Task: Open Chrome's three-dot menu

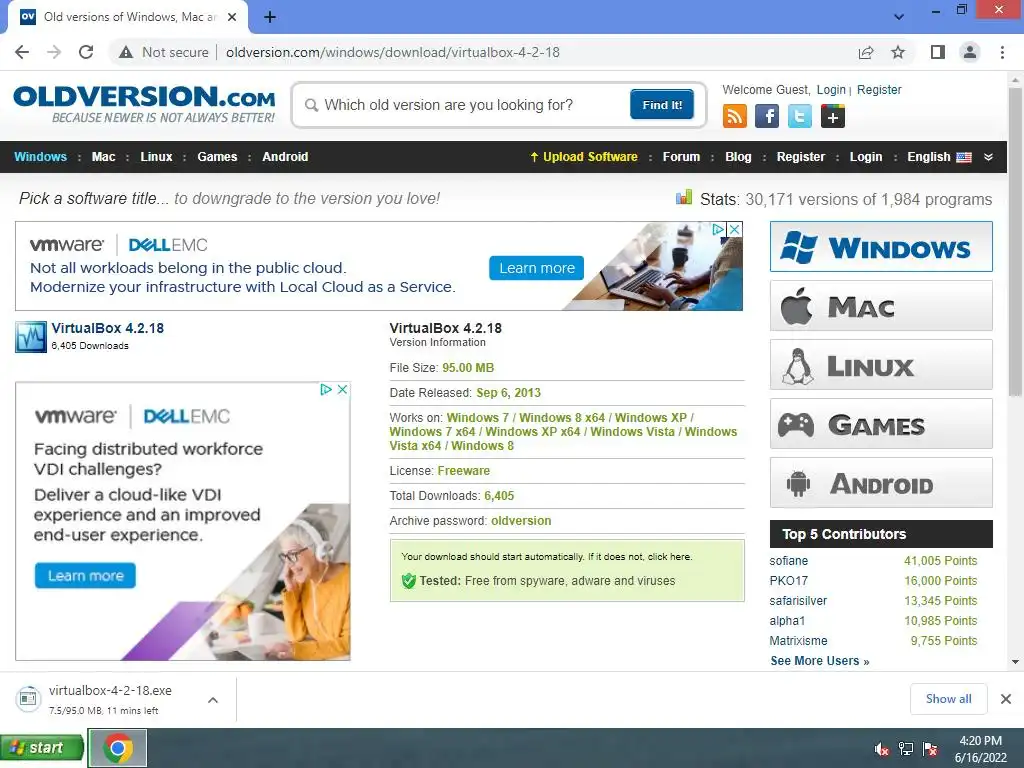Action: click(x=1002, y=52)
